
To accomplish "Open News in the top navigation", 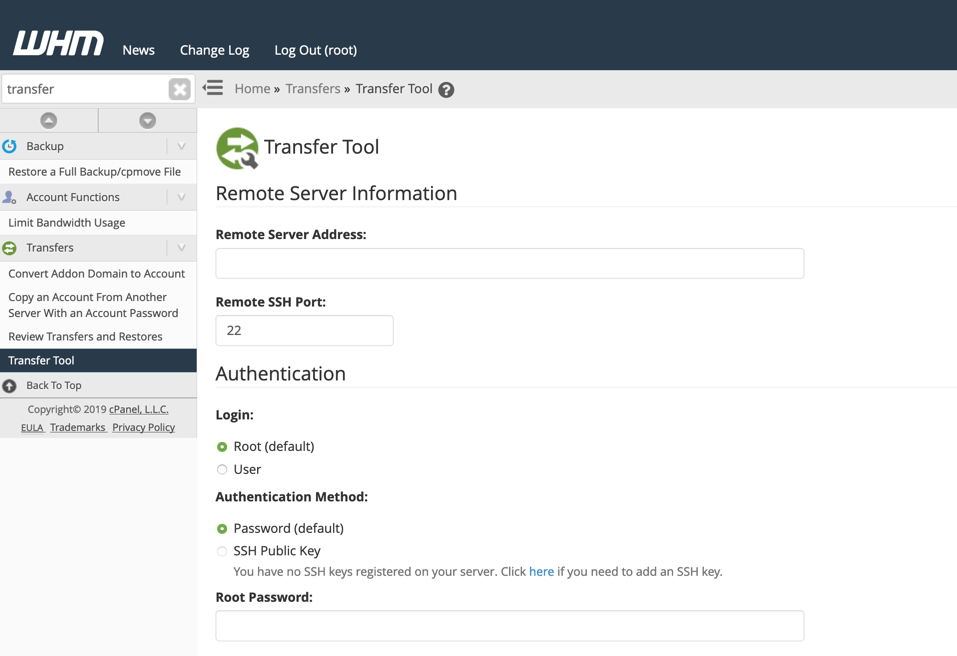I will pyautogui.click(x=138, y=50).
